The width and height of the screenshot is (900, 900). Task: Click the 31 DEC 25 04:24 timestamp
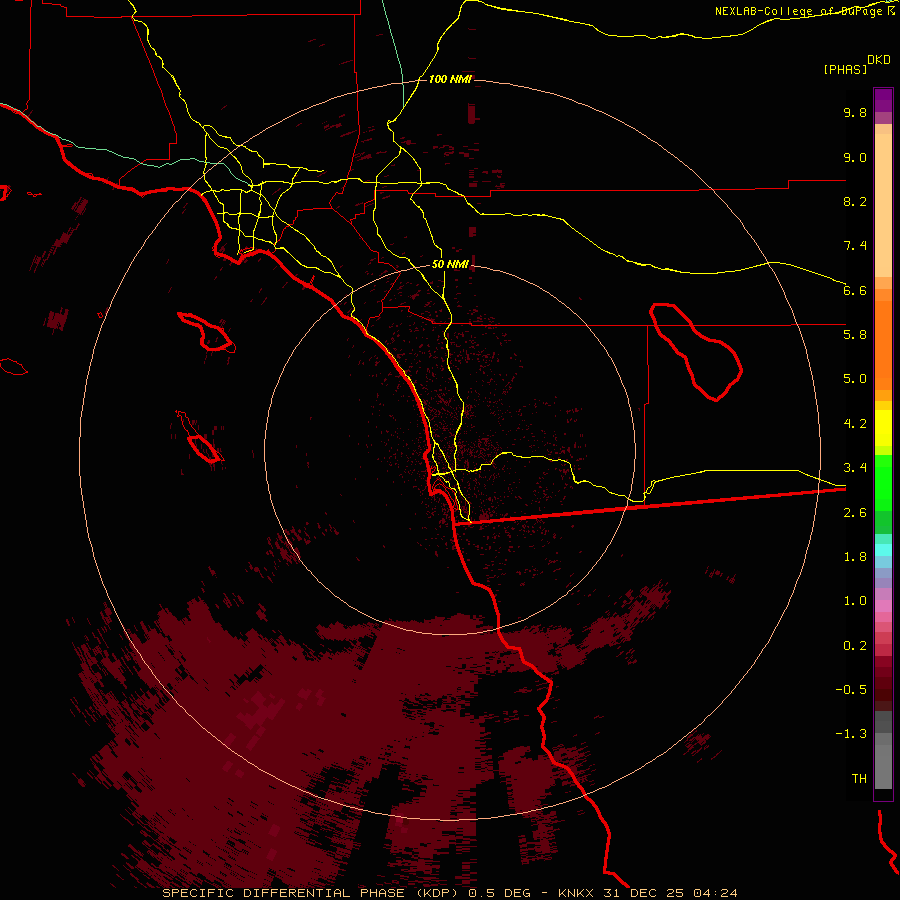[x=670, y=893]
